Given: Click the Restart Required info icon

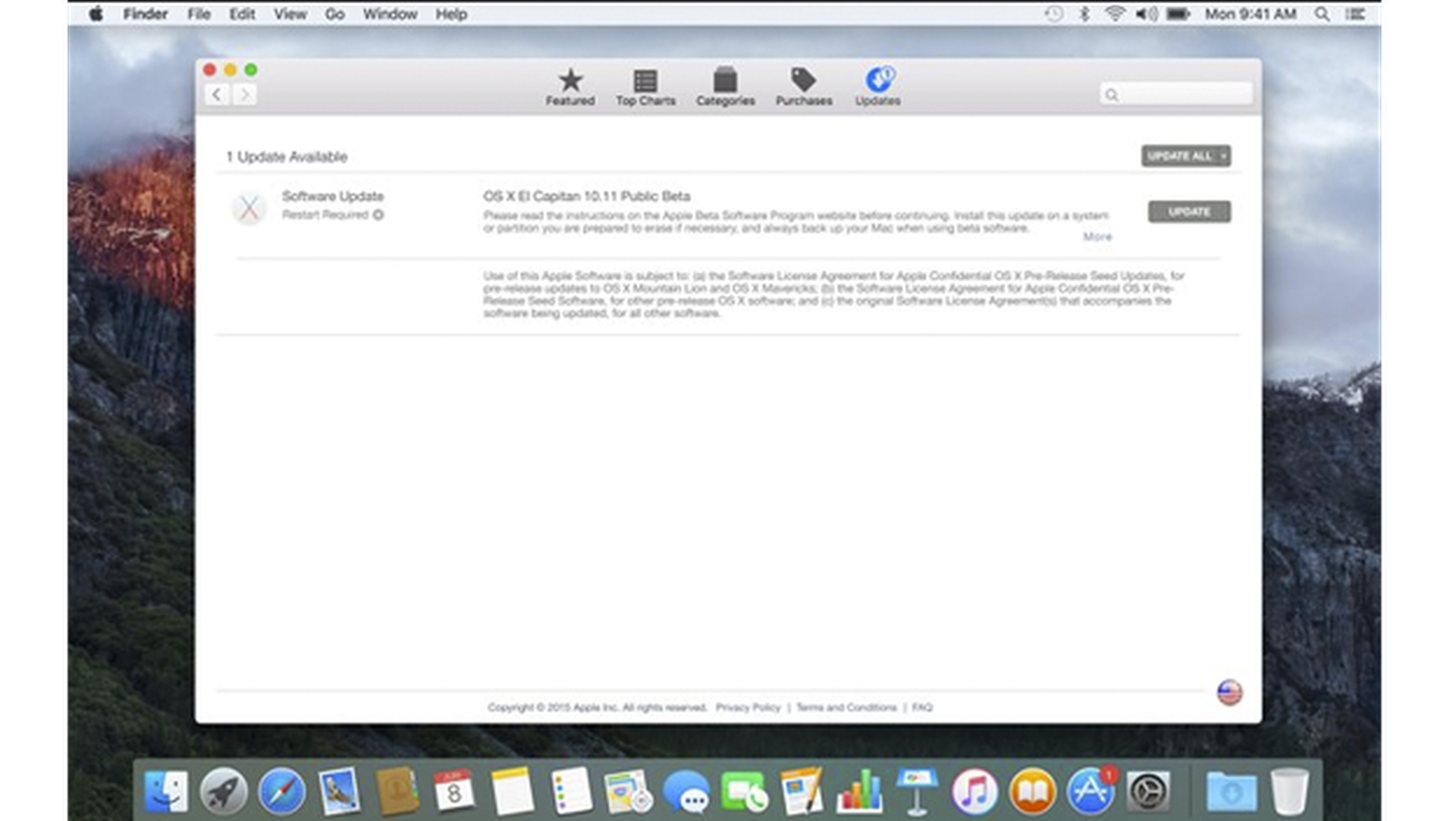Looking at the screenshot, I should tap(378, 215).
